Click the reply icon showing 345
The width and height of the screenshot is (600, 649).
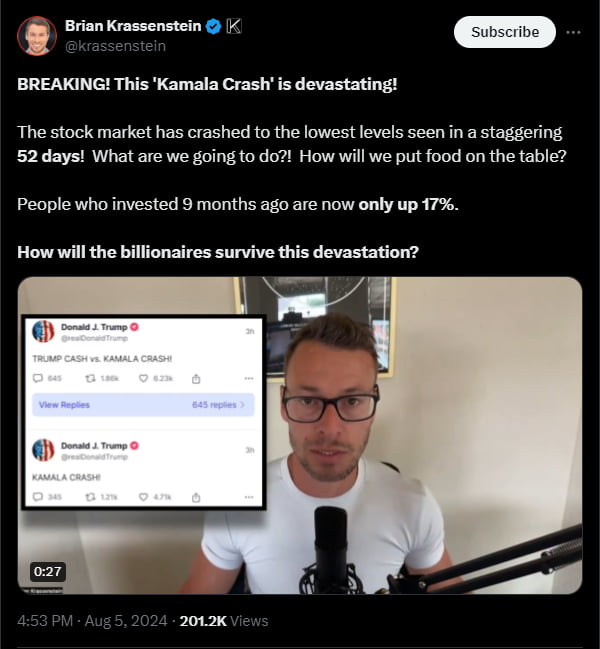(38, 497)
